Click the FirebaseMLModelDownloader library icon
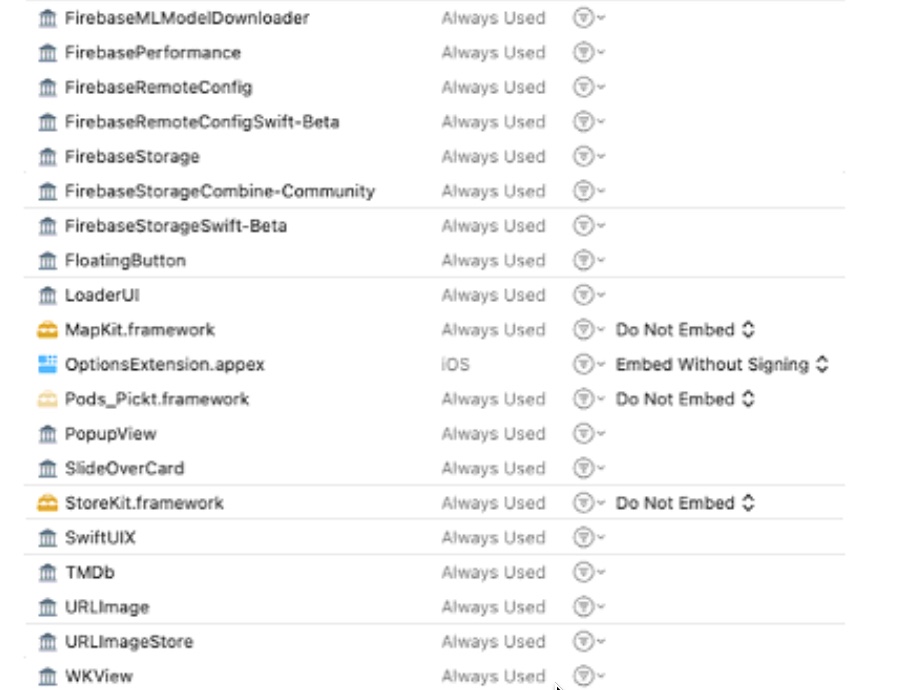 click(x=47, y=18)
